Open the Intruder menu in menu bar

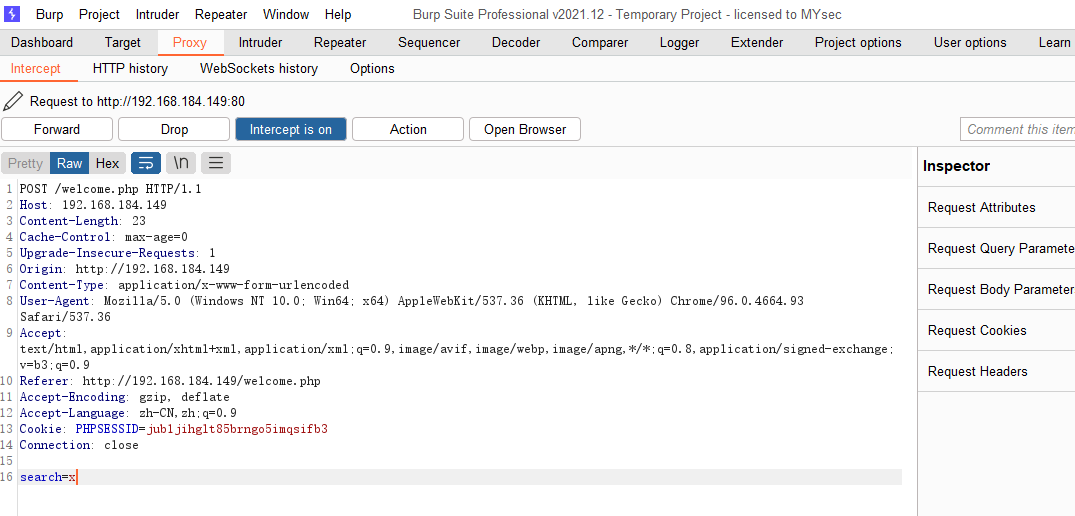(157, 14)
